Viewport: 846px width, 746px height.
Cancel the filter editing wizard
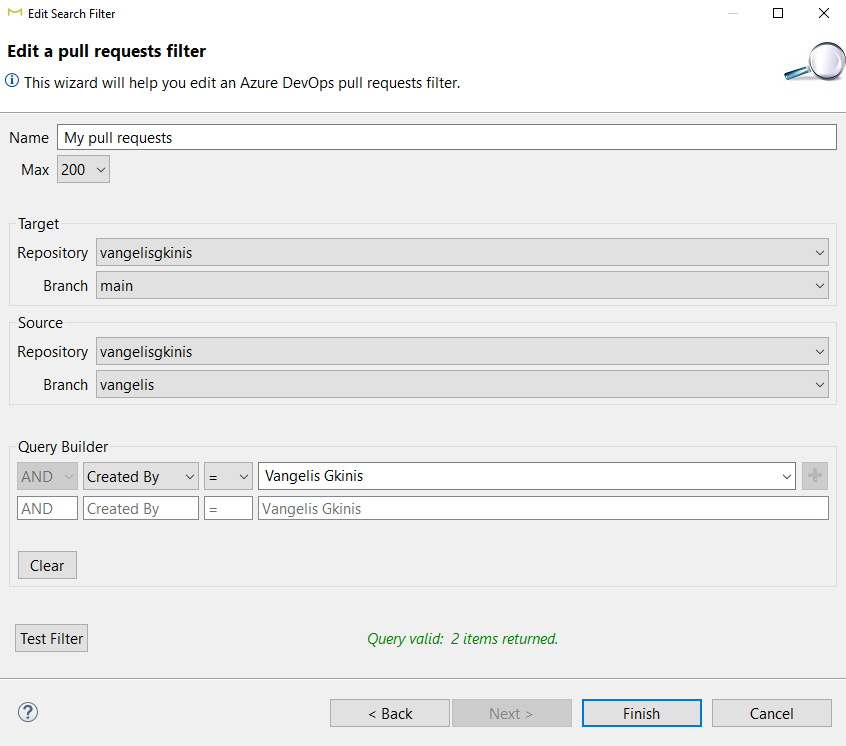[771, 713]
